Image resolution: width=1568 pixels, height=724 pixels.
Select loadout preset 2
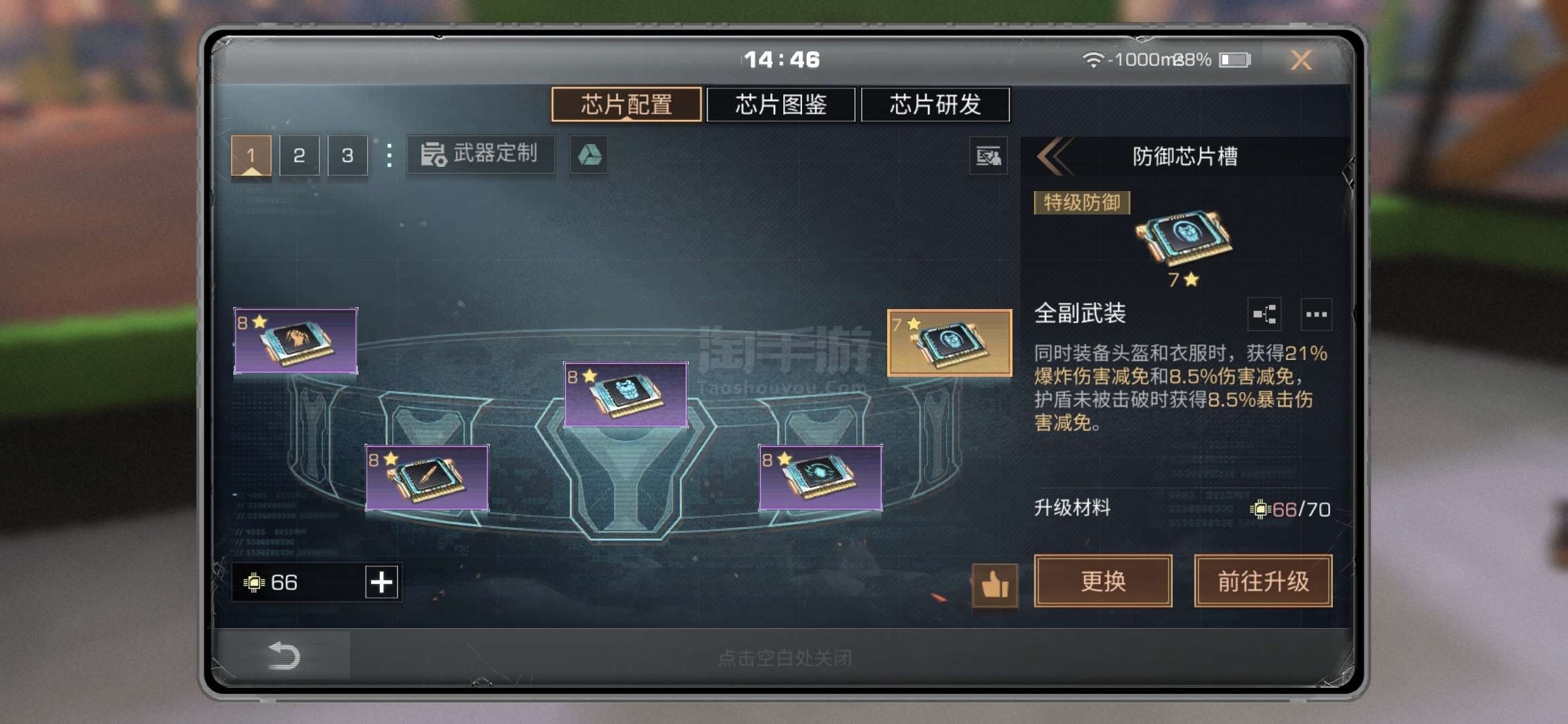(300, 156)
